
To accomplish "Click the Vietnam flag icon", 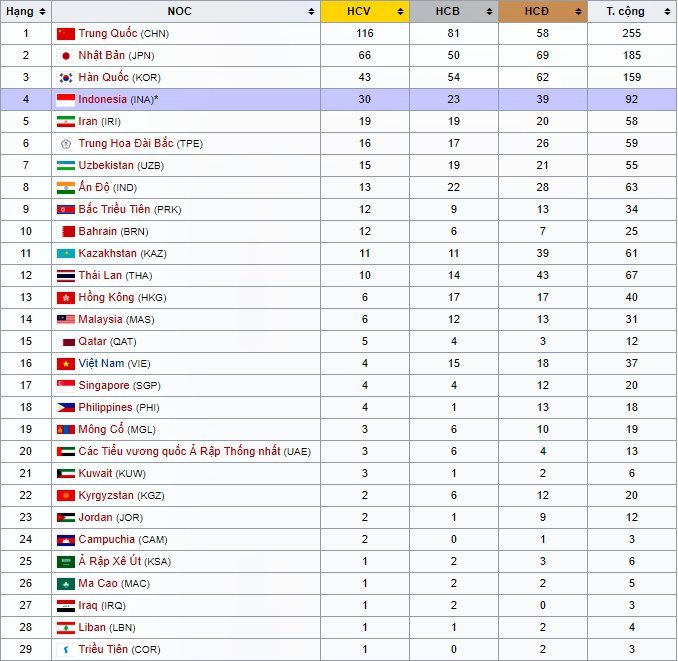I will click(x=66, y=363).
